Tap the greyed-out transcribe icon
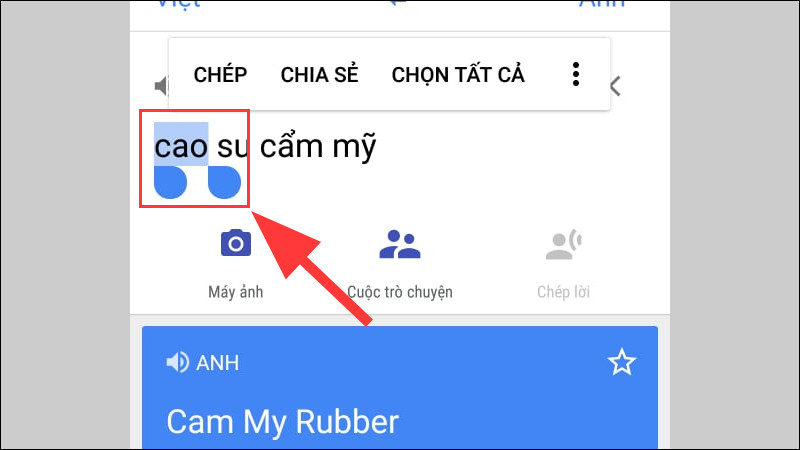This screenshot has height=450, width=800. point(563,244)
